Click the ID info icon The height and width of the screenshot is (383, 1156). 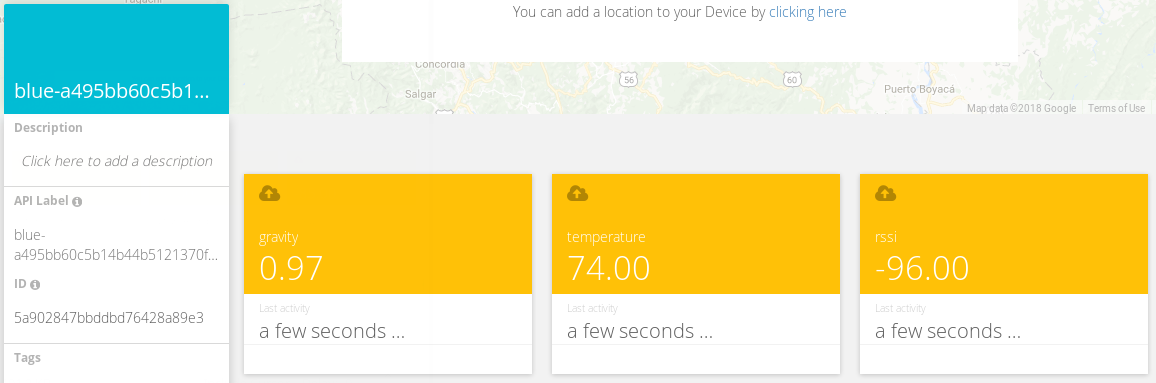pyautogui.click(x=35, y=284)
